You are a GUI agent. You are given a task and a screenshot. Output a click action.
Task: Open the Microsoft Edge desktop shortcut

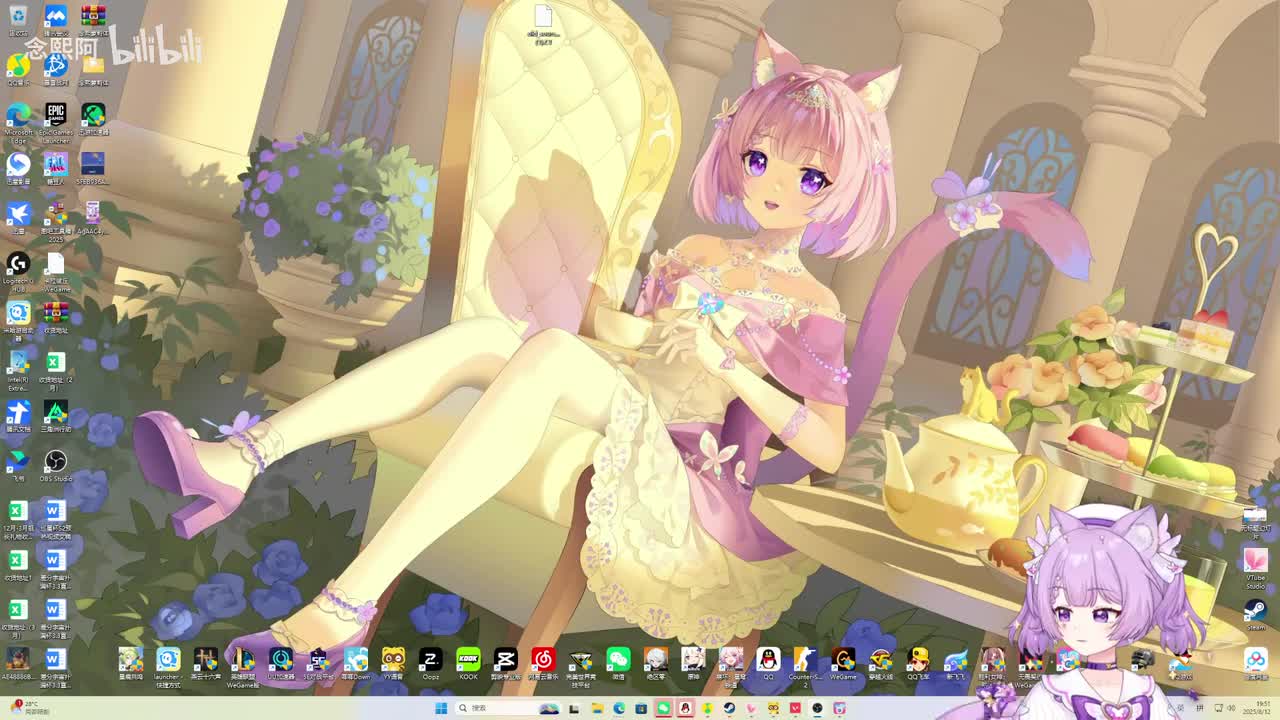pyautogui.click(x=18, y=120)
